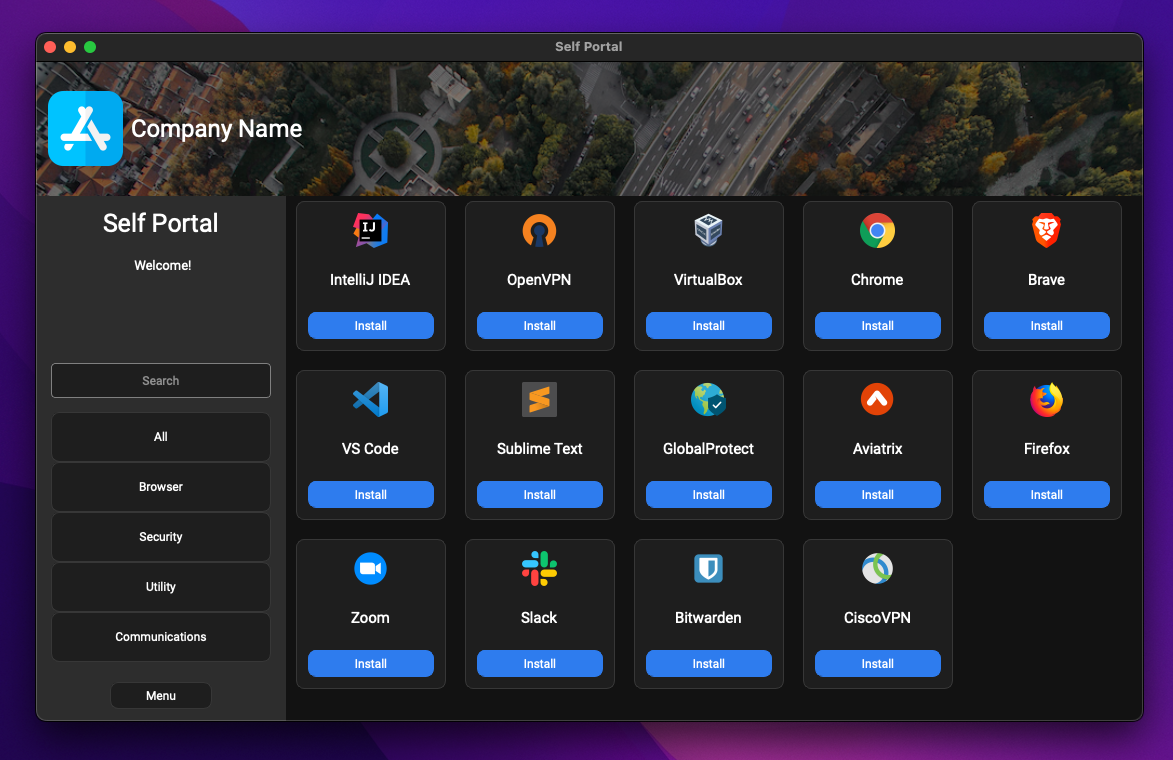Click the Slack icon
1173x760 pixels.
(539, 569)
